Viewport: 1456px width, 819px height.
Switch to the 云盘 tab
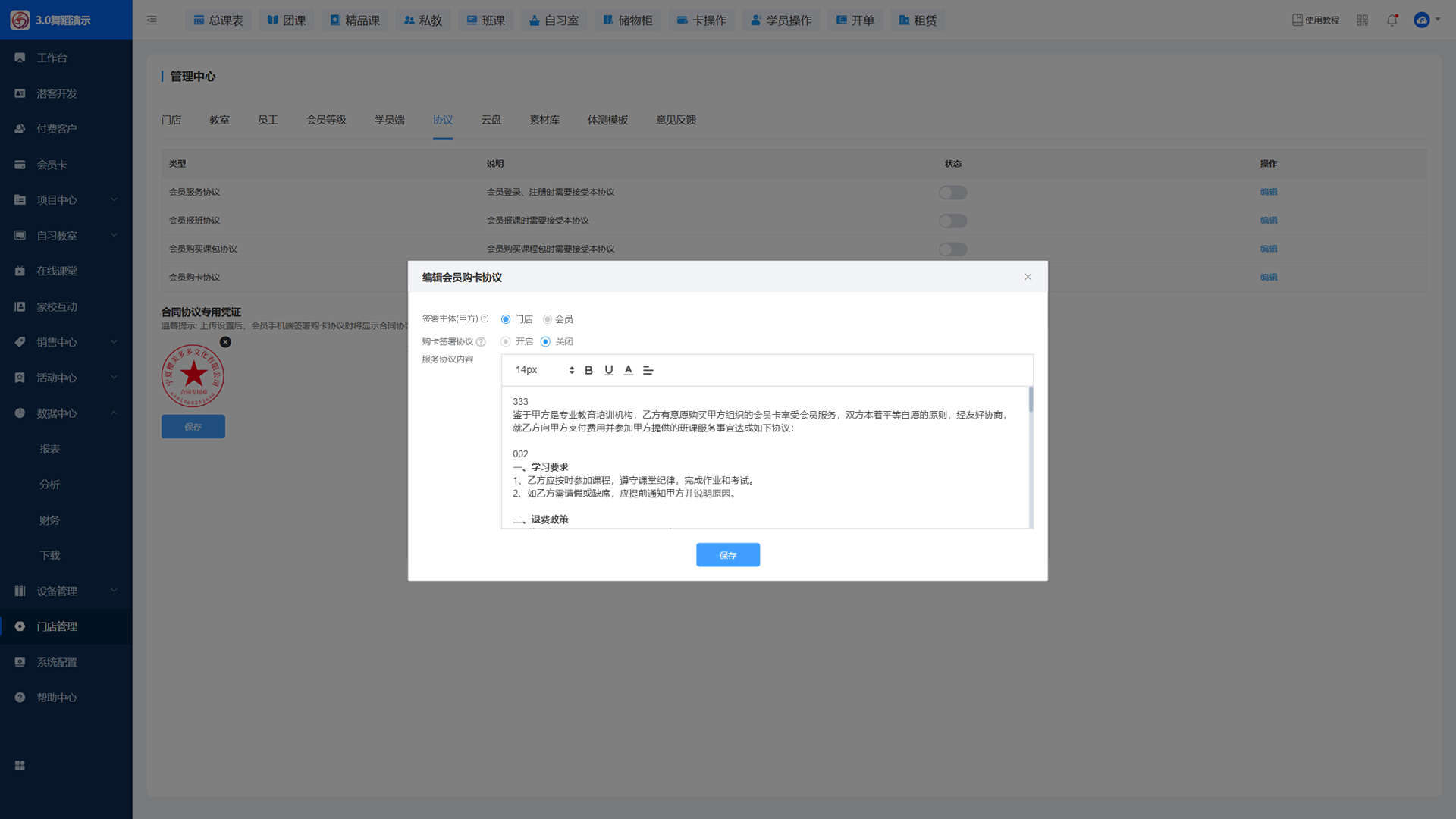pyautogui.click(x=491, y=120)
